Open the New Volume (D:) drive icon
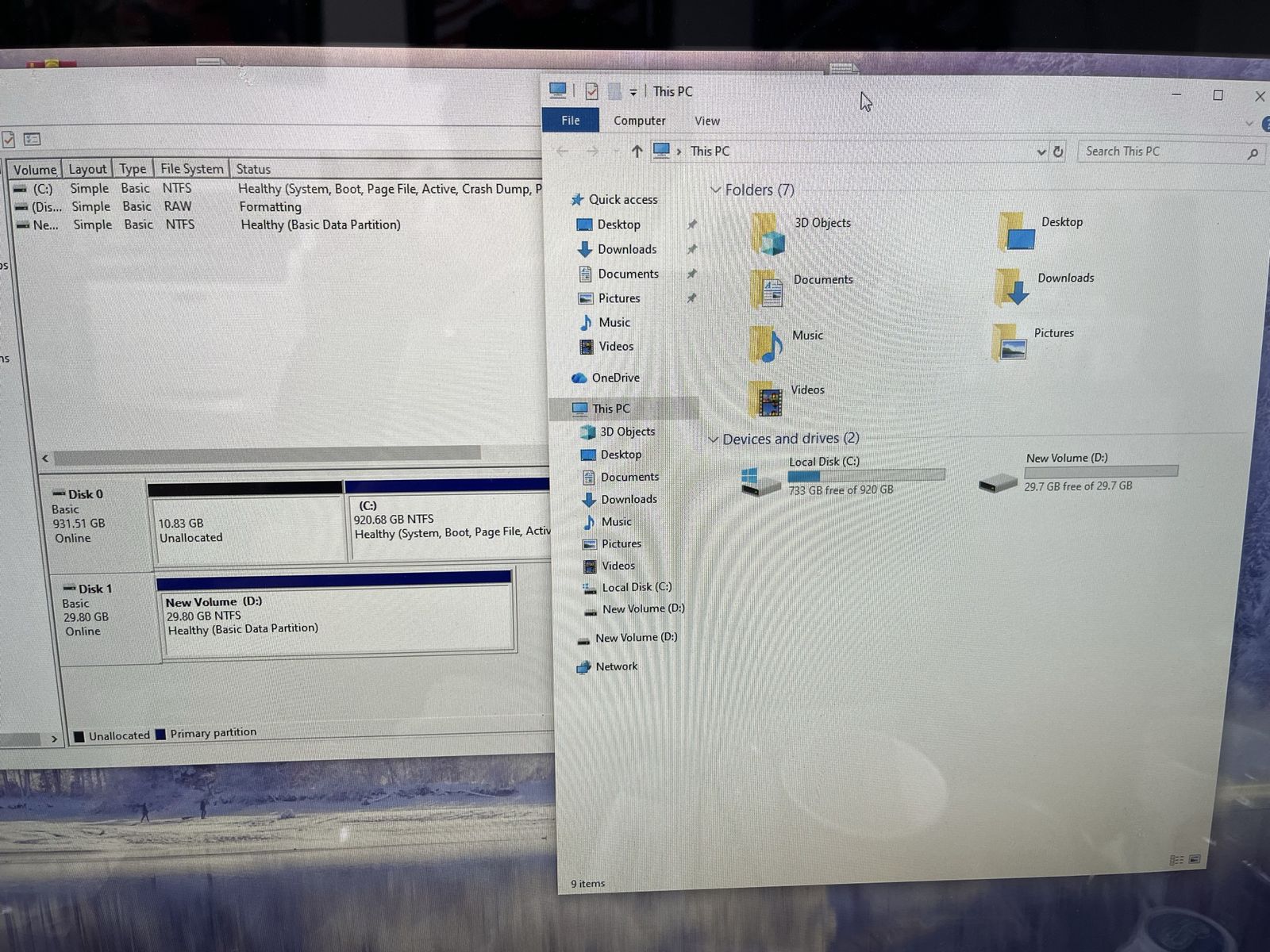 tap(997, 482)
